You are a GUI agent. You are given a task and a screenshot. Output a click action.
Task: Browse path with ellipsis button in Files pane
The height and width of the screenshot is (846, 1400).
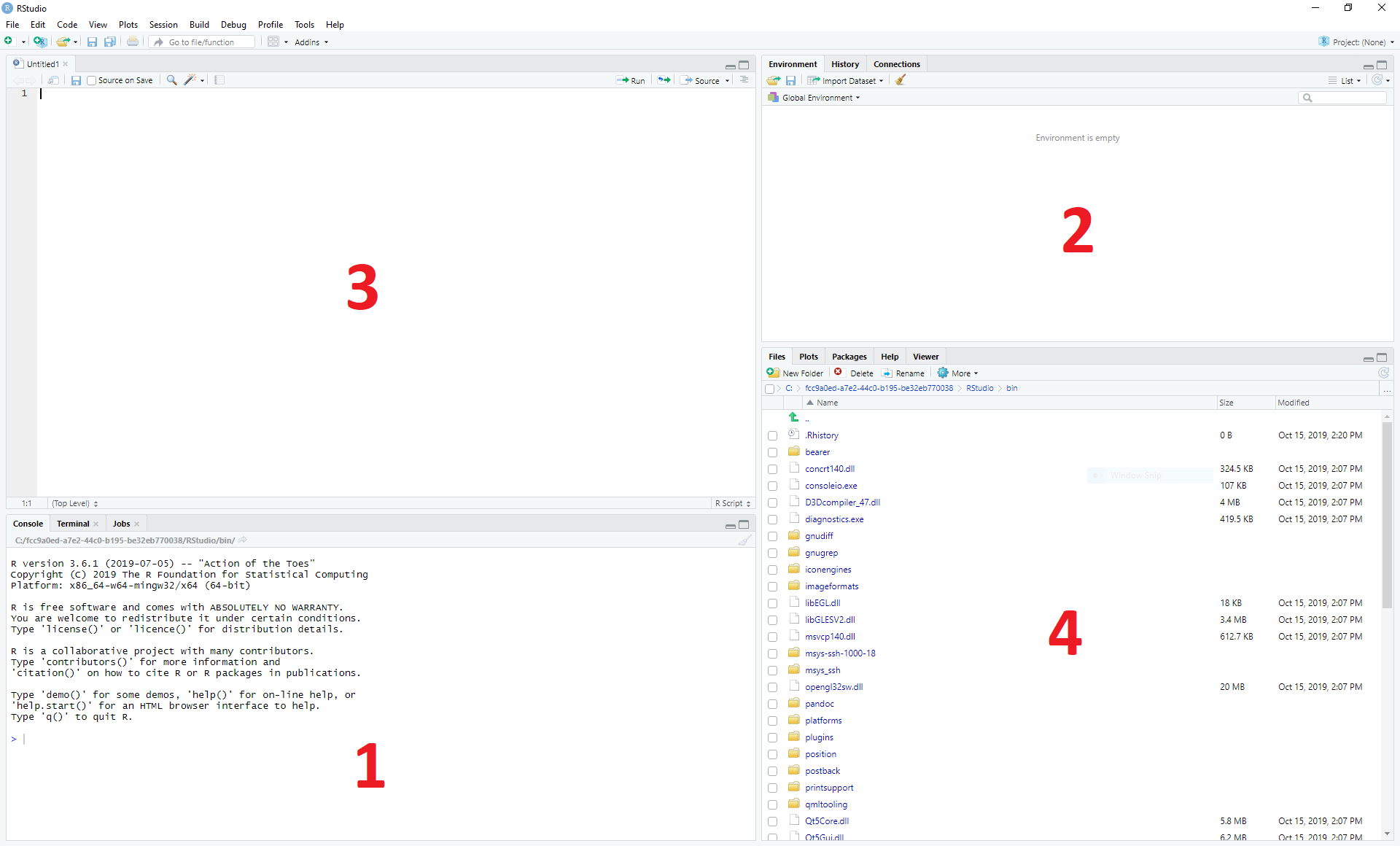(1387, 389)
